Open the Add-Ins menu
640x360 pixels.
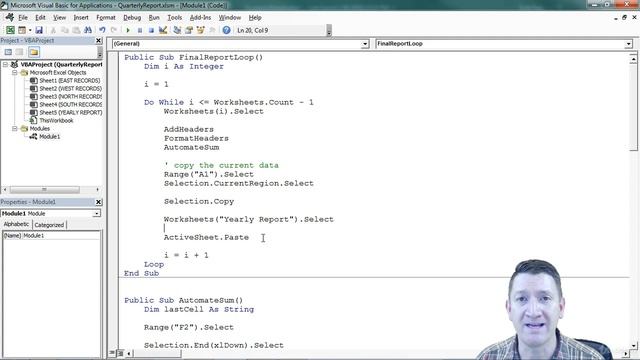coord(200,18)
